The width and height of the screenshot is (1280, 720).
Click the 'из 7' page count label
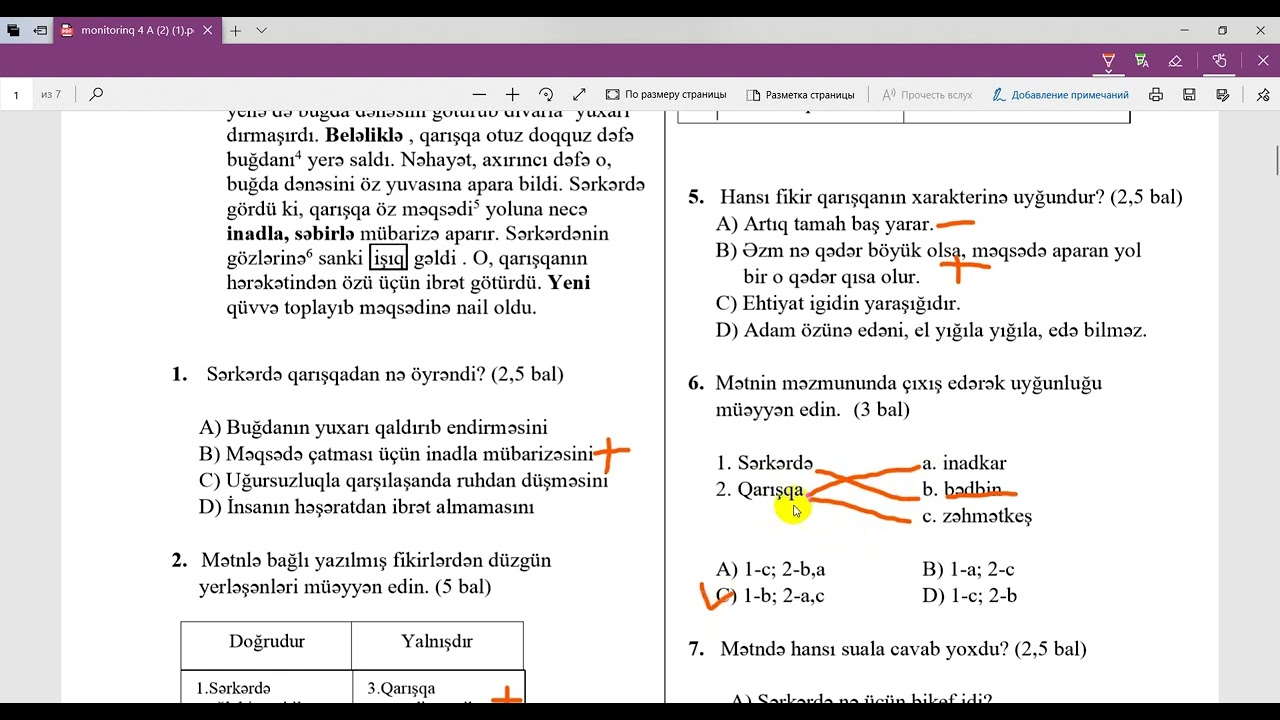(51, 94)
